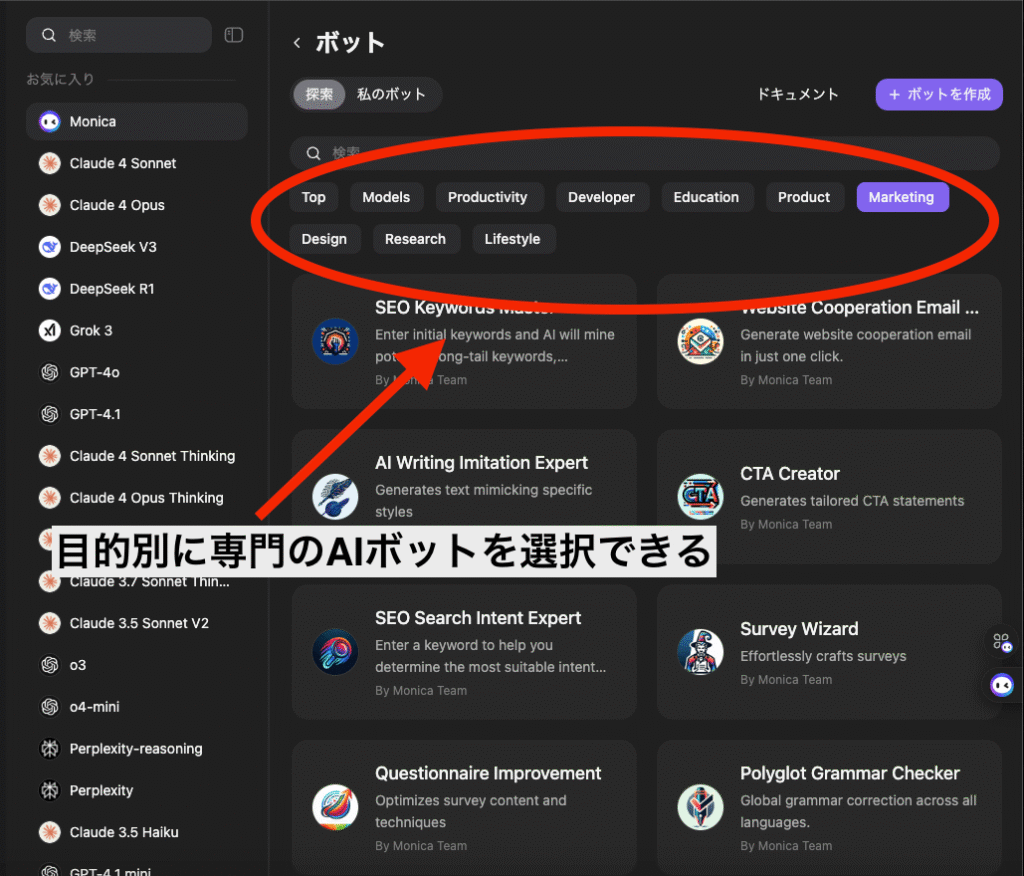Click the o4-mini model icon
This screenshot has height=876, width=1024.
coord(50,707)
